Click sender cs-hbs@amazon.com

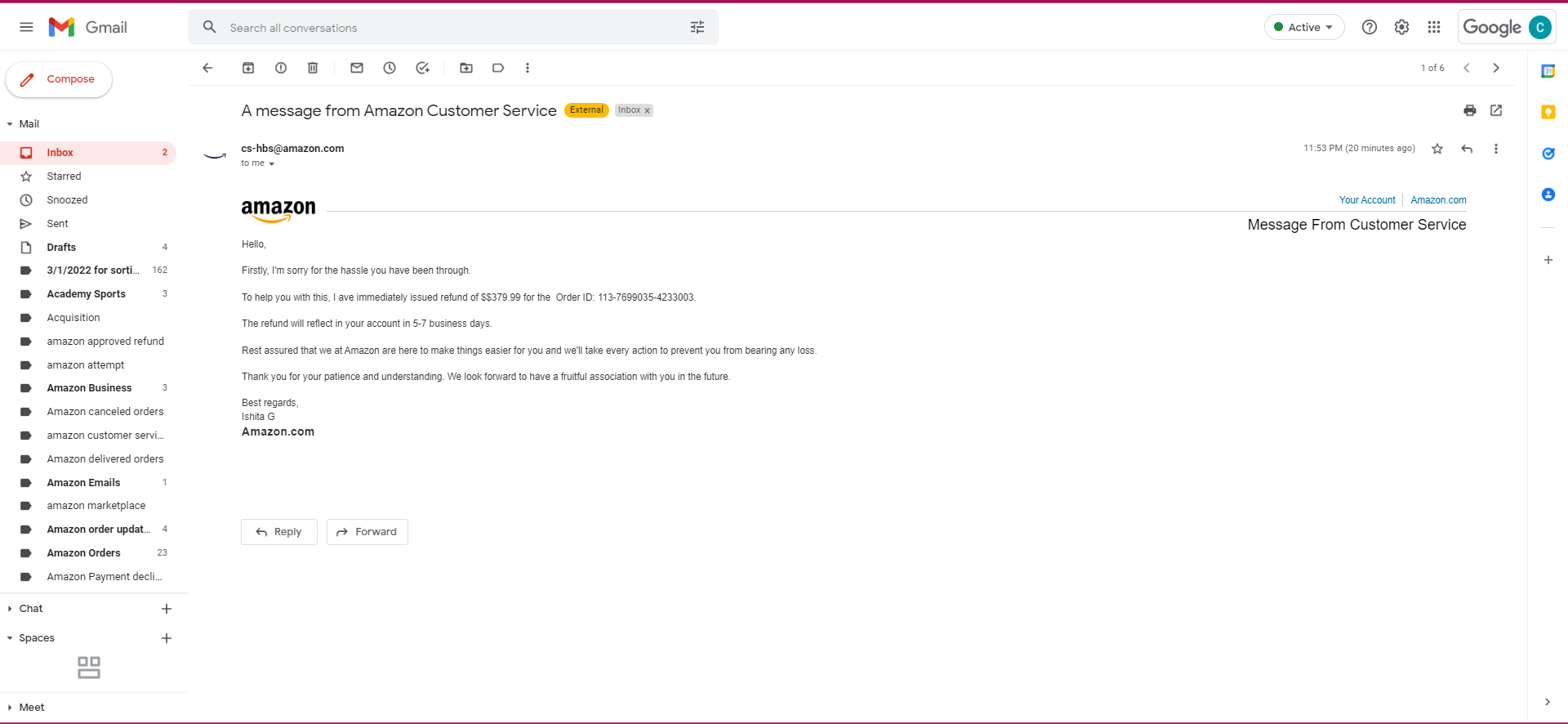point(292,149)
